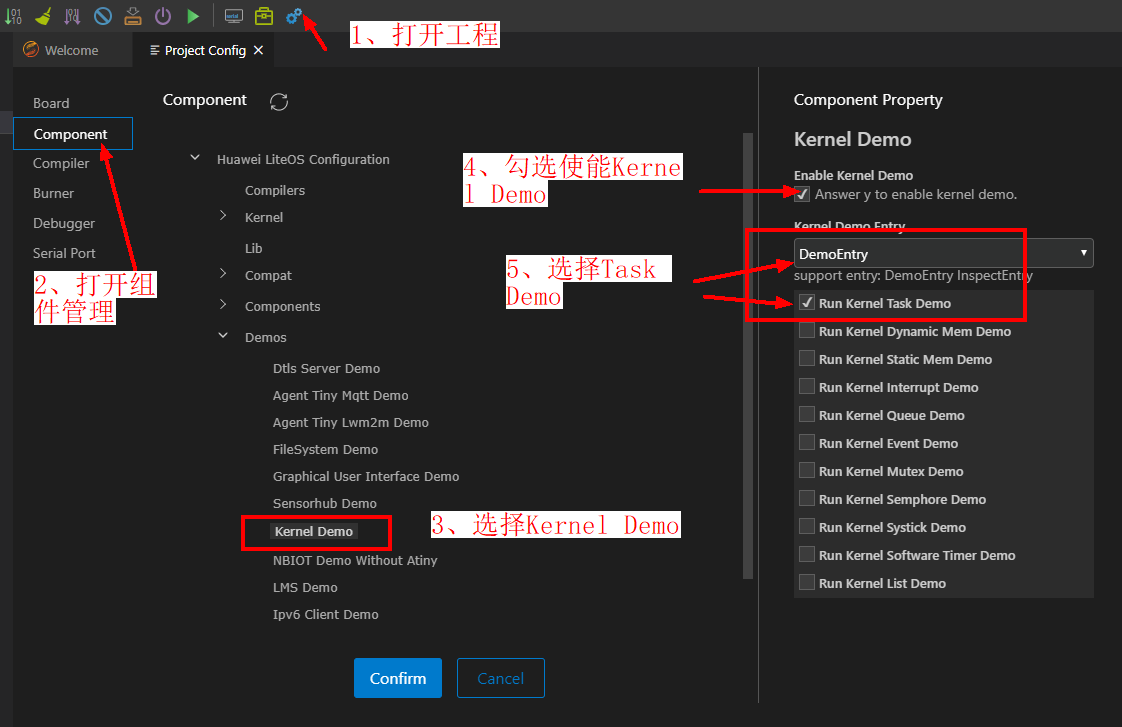Click the Confirm button
The image size is (1122, 727).
pyautogui.click(x=398, y=678)
